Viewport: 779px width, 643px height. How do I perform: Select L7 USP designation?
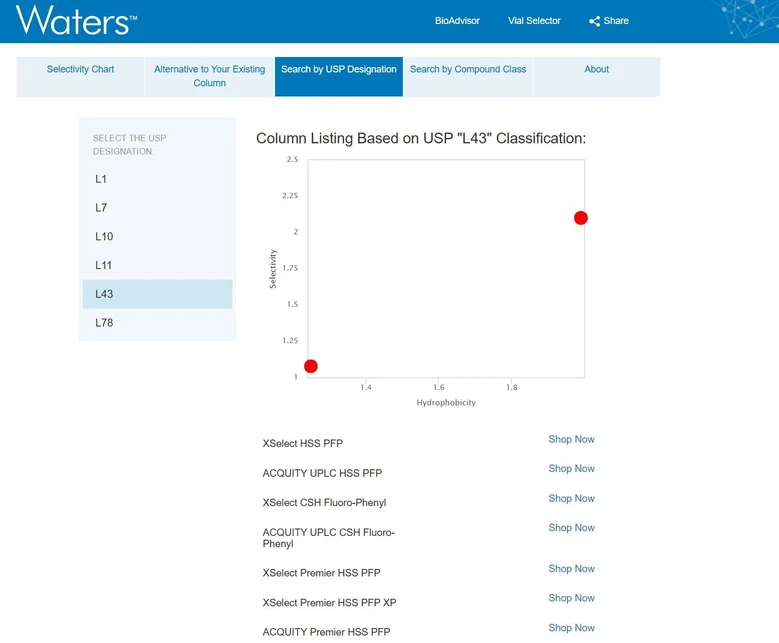point(157,208)
